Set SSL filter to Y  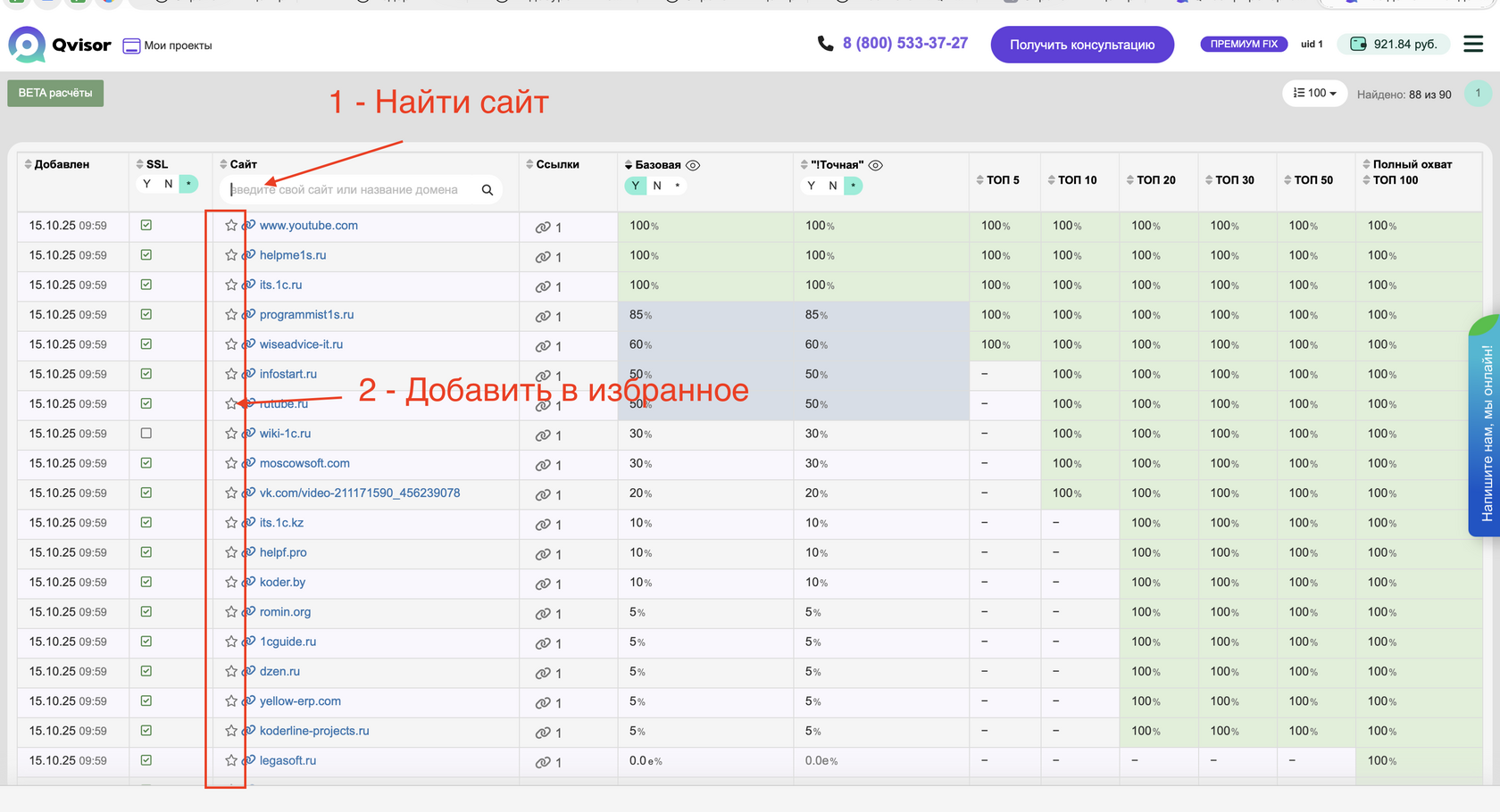coord(147,184)
